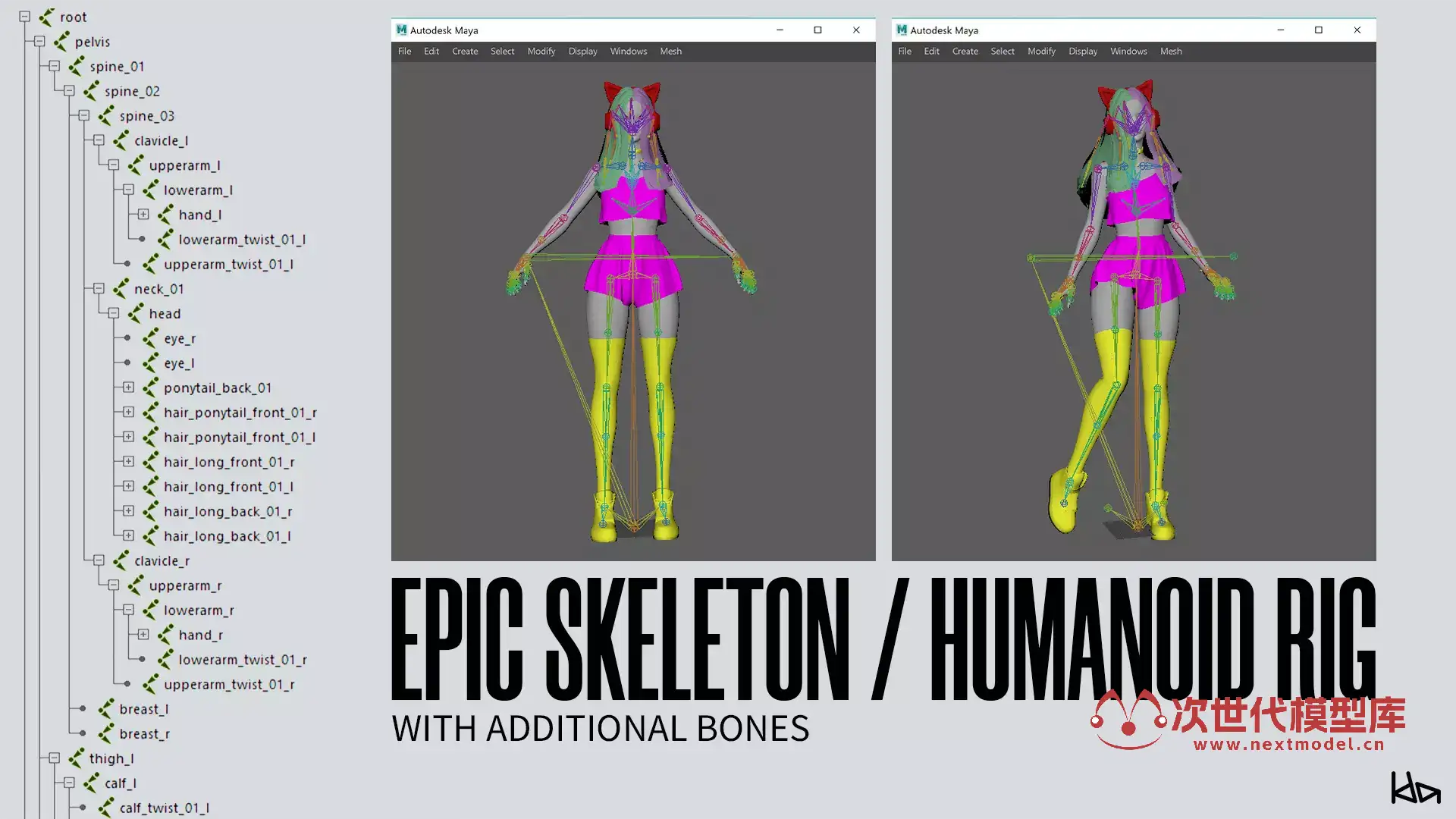Collapse the neck_01 branch
The image size is (1456, 819).
click(99, 288)
